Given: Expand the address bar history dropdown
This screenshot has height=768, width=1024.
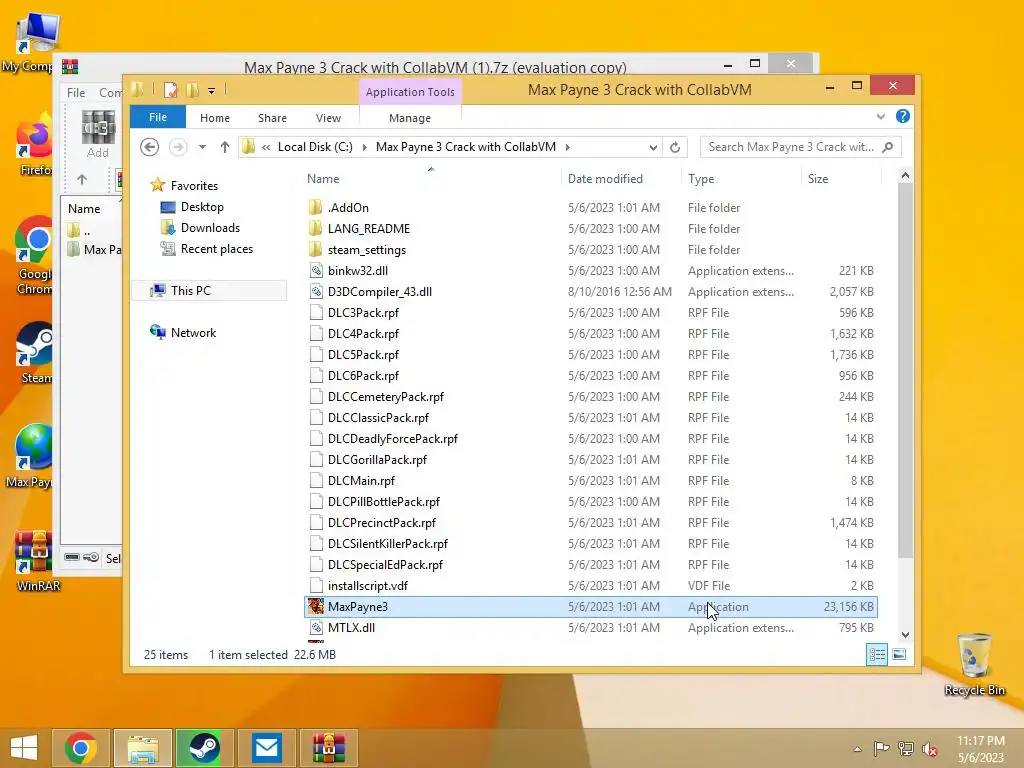Looking at the screenshot, I should pyautogui.click(x=652, y=148).
